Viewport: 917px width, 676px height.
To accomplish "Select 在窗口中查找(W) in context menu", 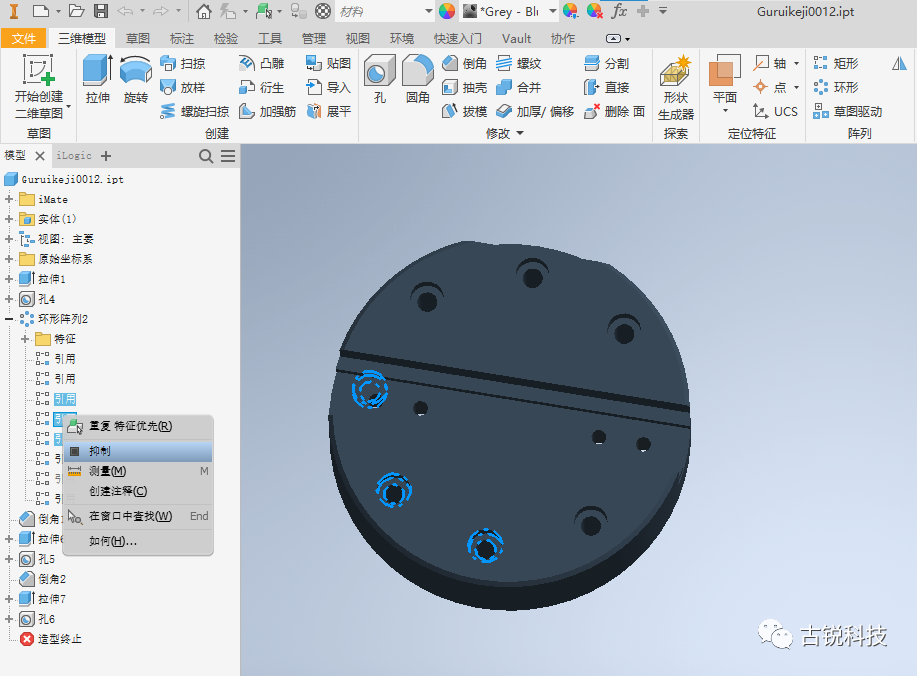I will tap(138, 516).
